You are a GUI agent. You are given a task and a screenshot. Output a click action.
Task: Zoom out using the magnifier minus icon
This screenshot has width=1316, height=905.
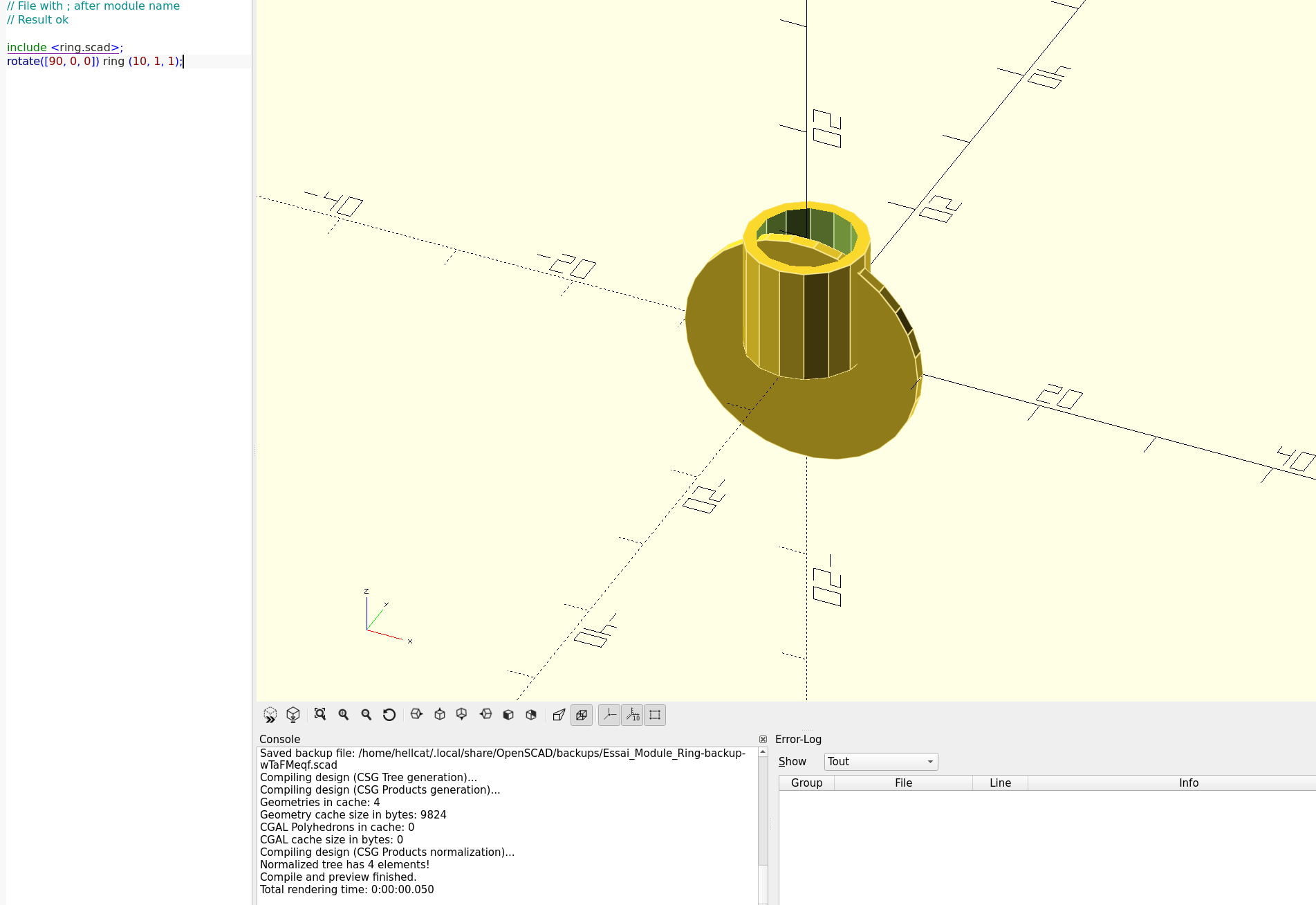pos(367,715)
